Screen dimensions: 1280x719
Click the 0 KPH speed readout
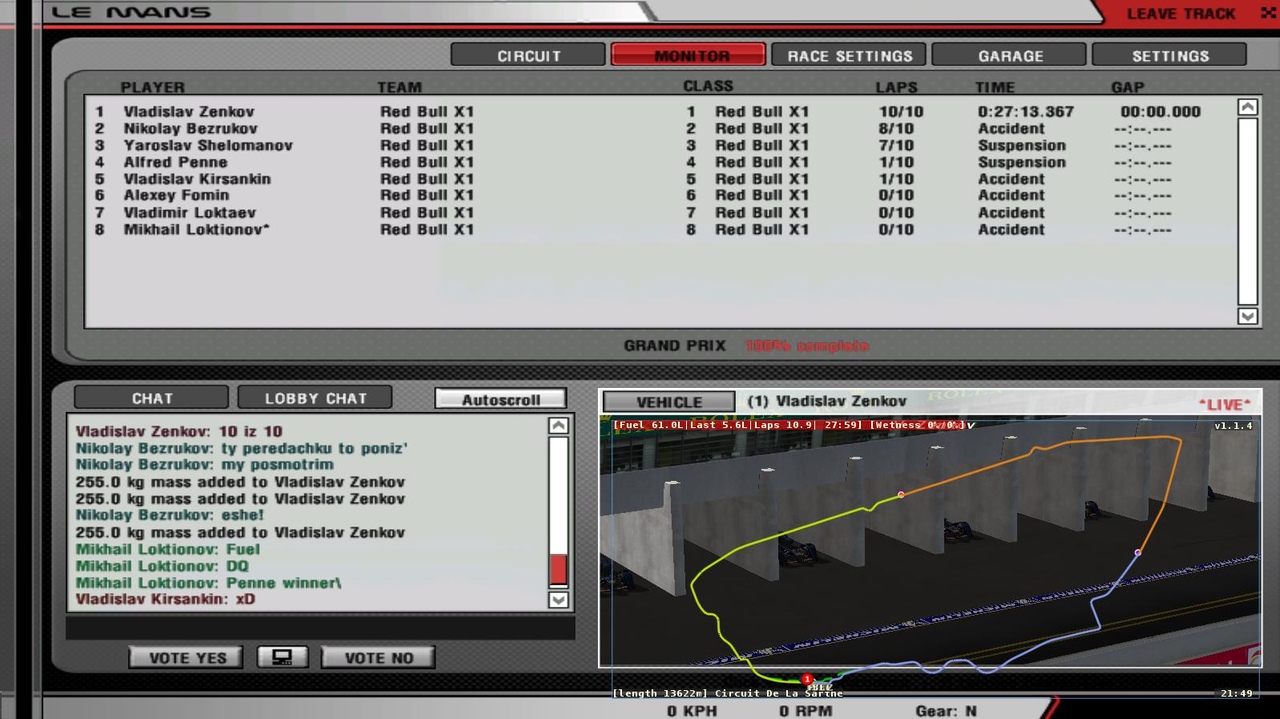(693, 711)
